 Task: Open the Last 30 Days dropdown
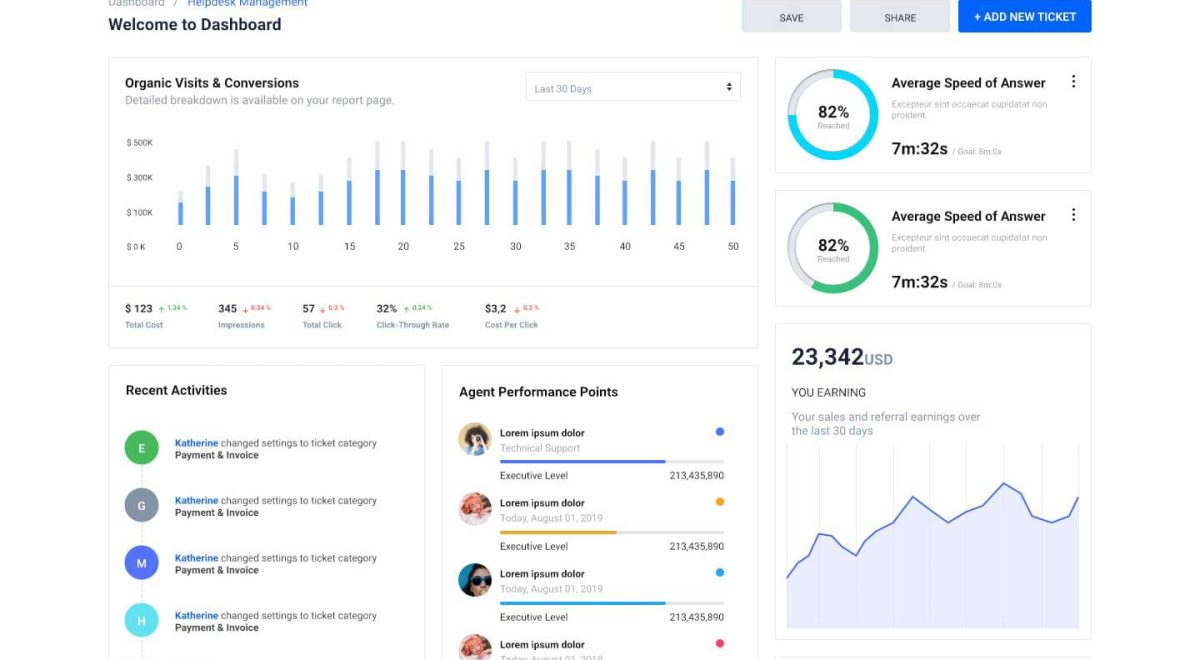click(x=633, y=88)
